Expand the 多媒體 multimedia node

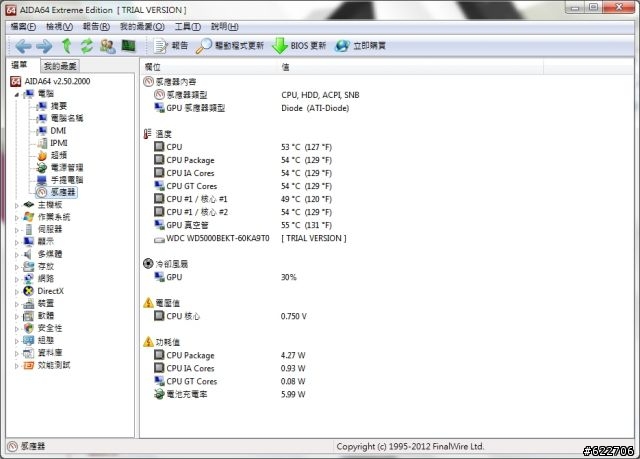pyautogui.click(x=17, y=255)
